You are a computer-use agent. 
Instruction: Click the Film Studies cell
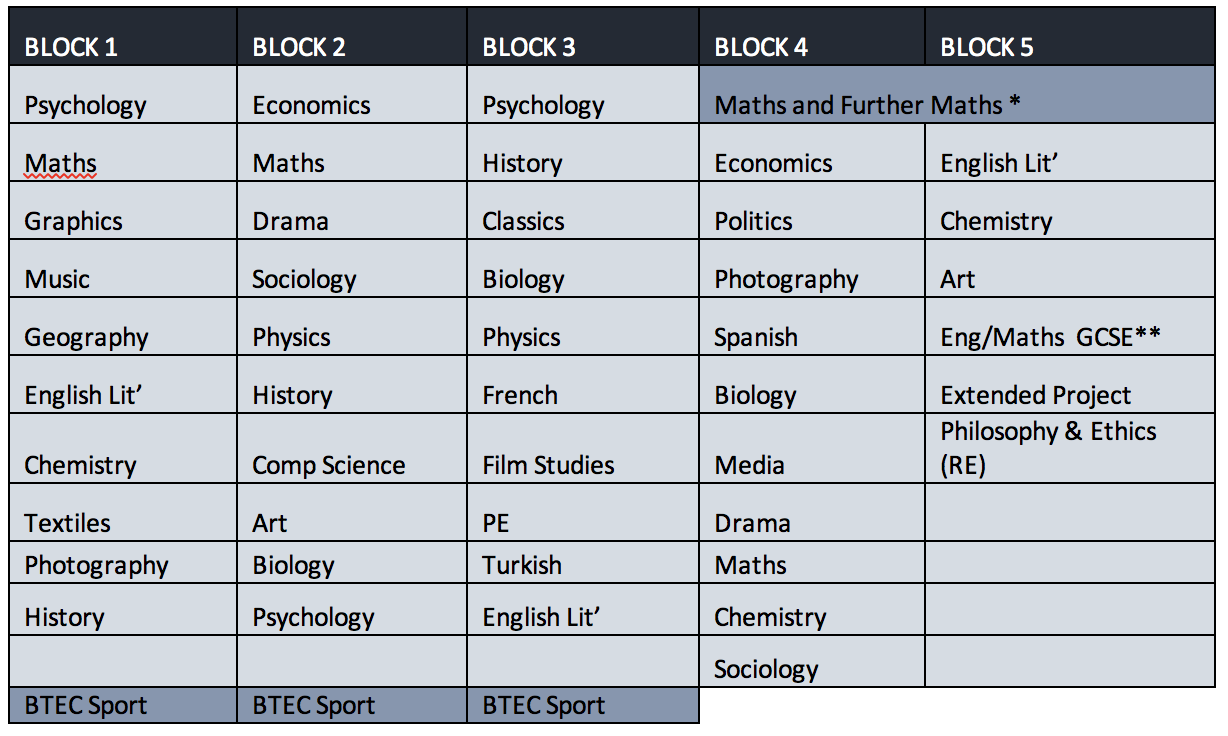pos(548,465)
